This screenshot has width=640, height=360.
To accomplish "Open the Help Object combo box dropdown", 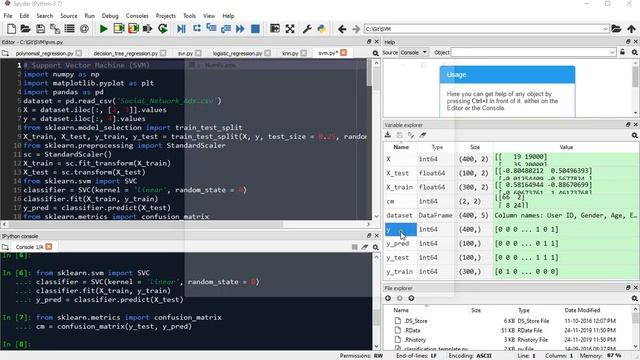I will (x=612, y=52).
